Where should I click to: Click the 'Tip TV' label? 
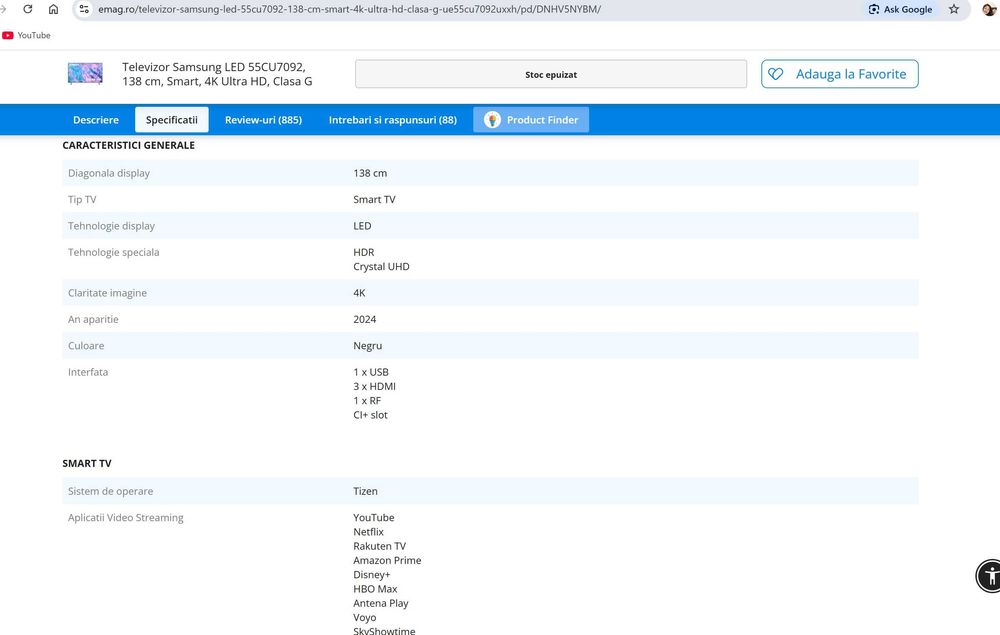(x=82, y=200)
